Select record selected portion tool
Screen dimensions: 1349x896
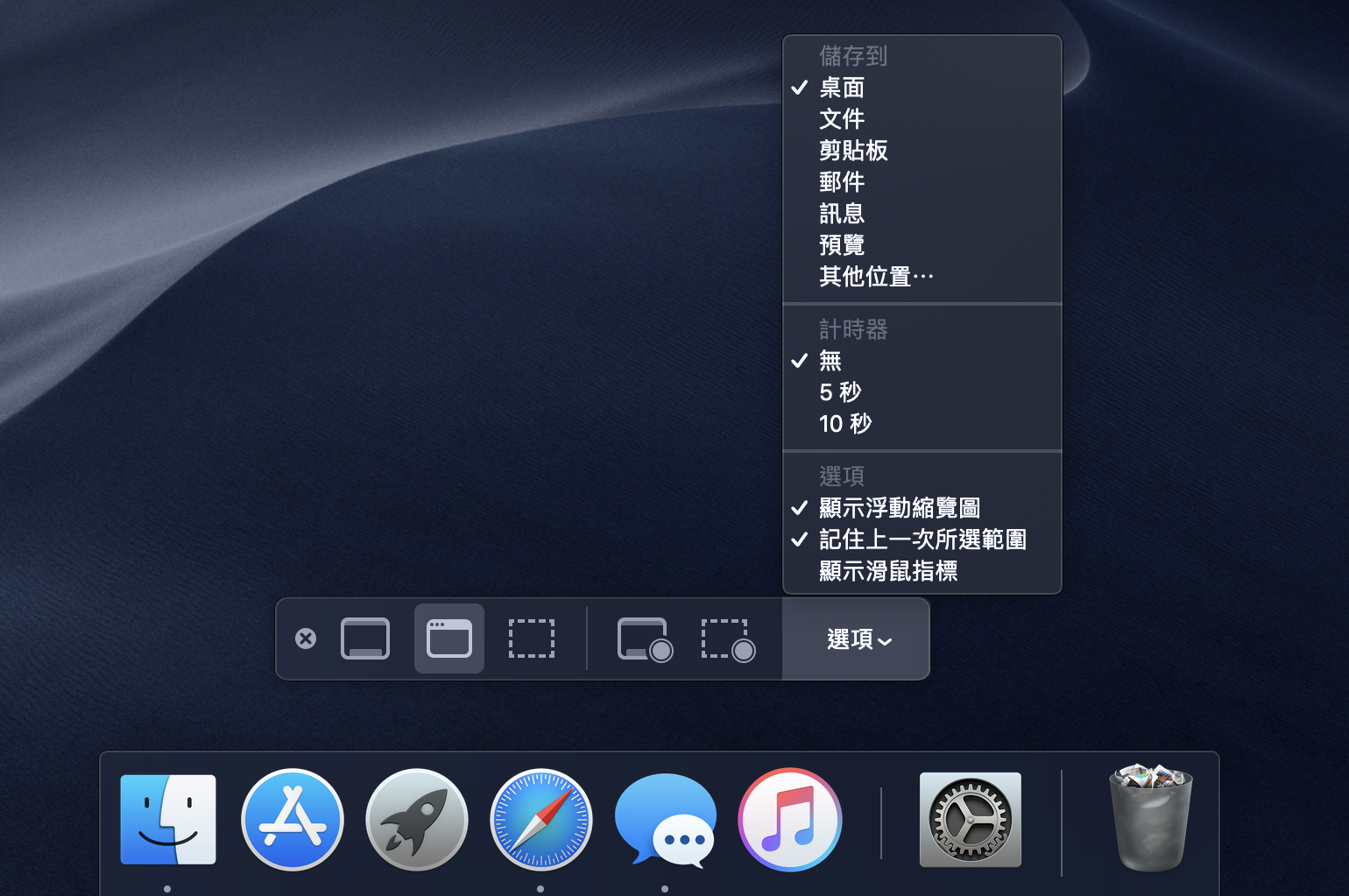coord(728,639)
